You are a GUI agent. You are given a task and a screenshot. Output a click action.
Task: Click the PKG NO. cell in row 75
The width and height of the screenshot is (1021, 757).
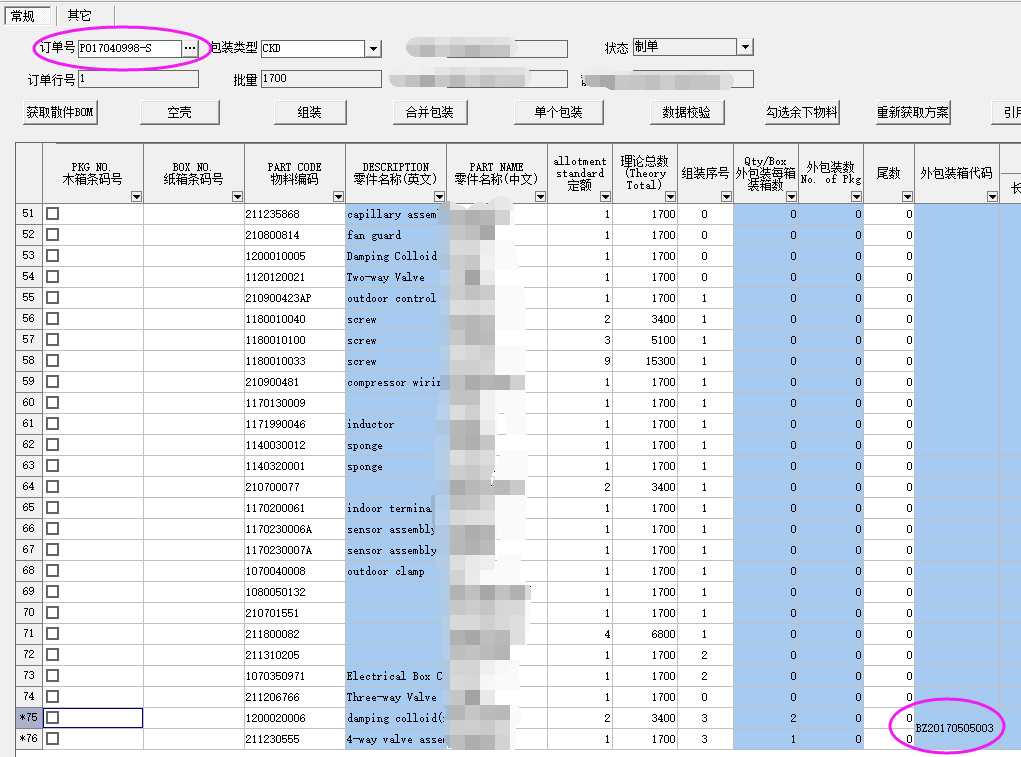(x=93, y=718)
